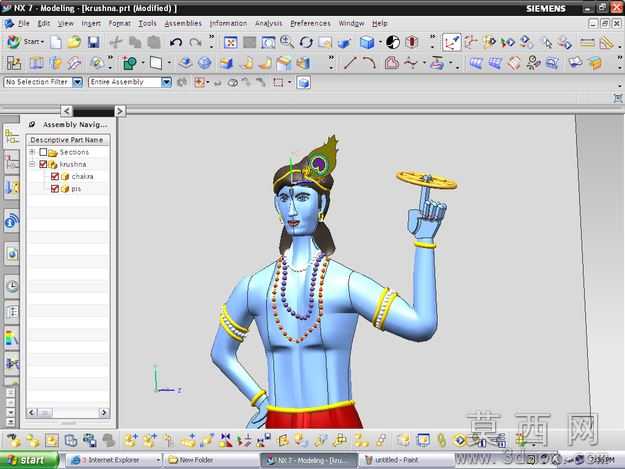Click the pin icon in Assembly Navigator header
Image resolution: width=625 pixels, height=469 pixels.
coord(32,124)
